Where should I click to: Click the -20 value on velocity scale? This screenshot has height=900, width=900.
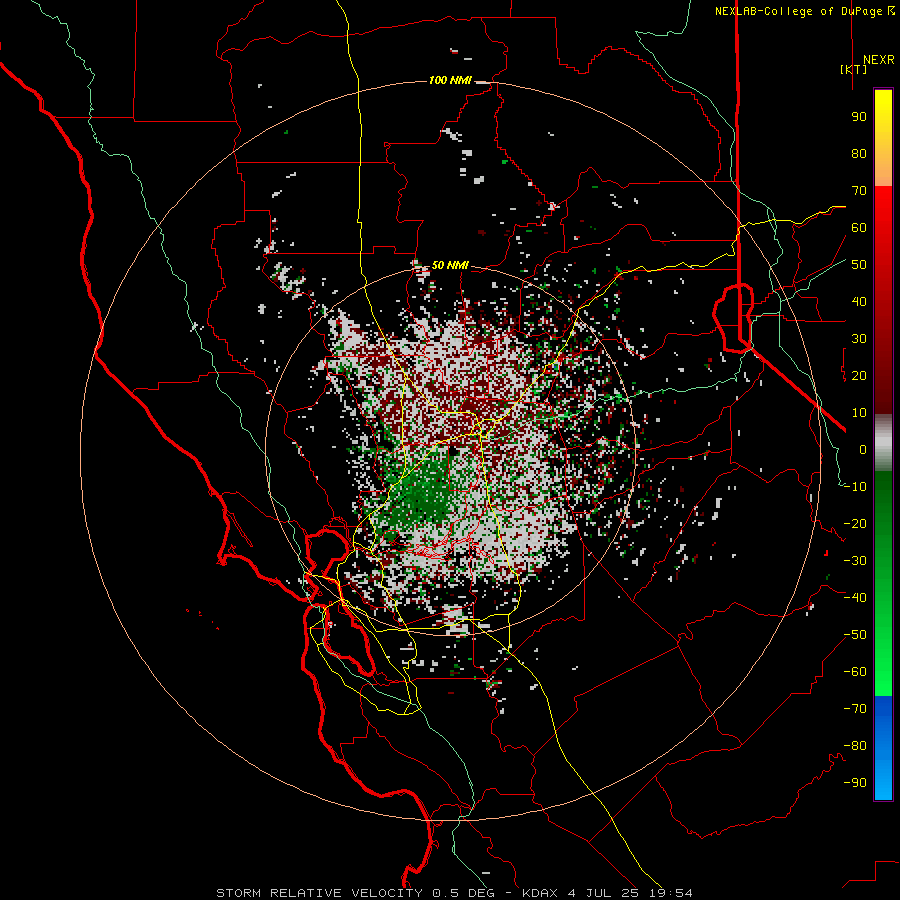pyautogui.click(x=855, y=524)
